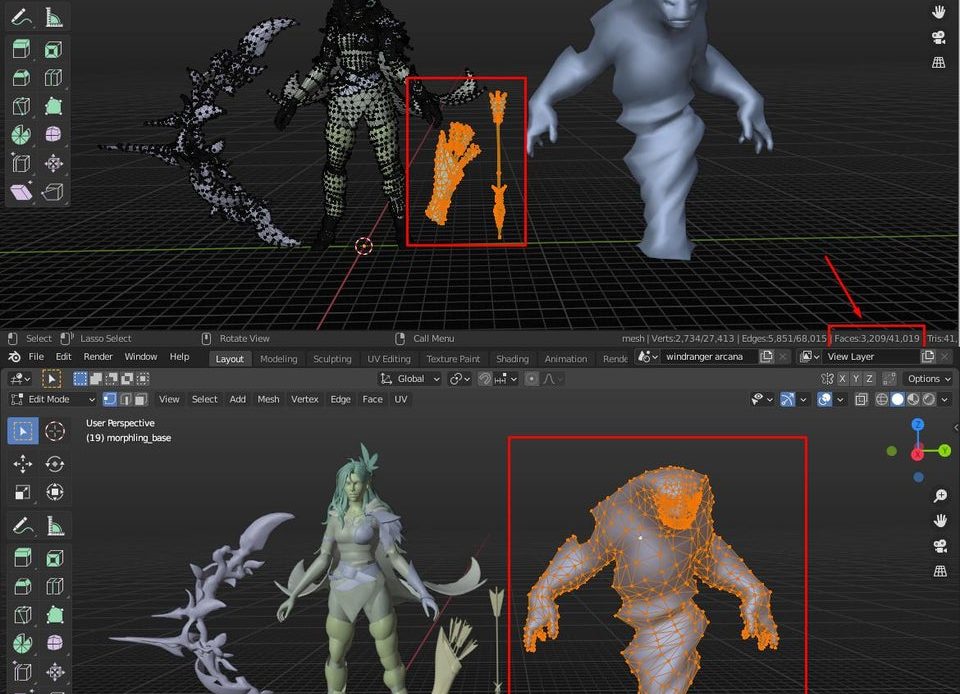Click the windranger arcana scene name field

coord(705,357)
